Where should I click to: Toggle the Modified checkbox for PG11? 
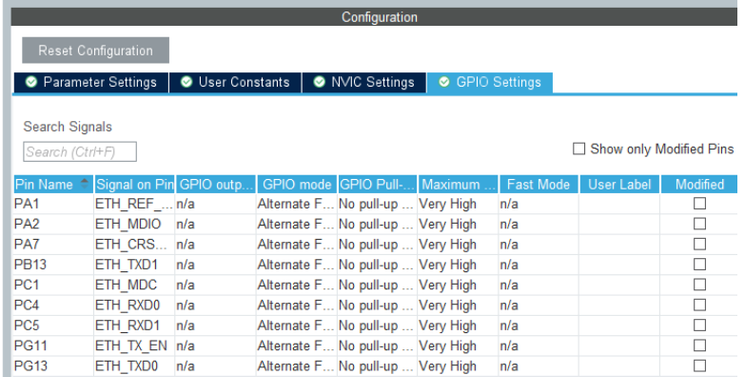pyautogui.click(x=699, y=345)
